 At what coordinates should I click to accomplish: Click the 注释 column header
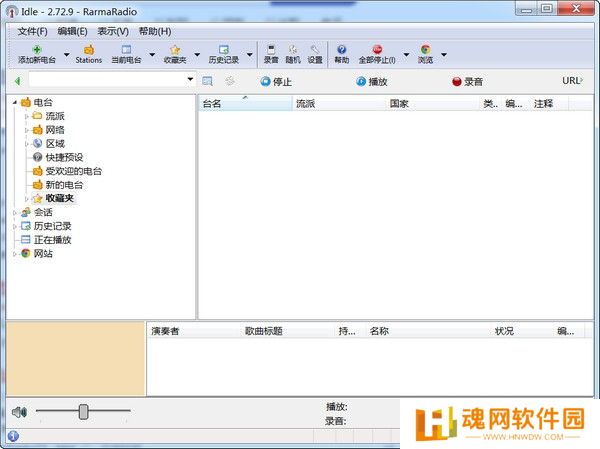549,104
